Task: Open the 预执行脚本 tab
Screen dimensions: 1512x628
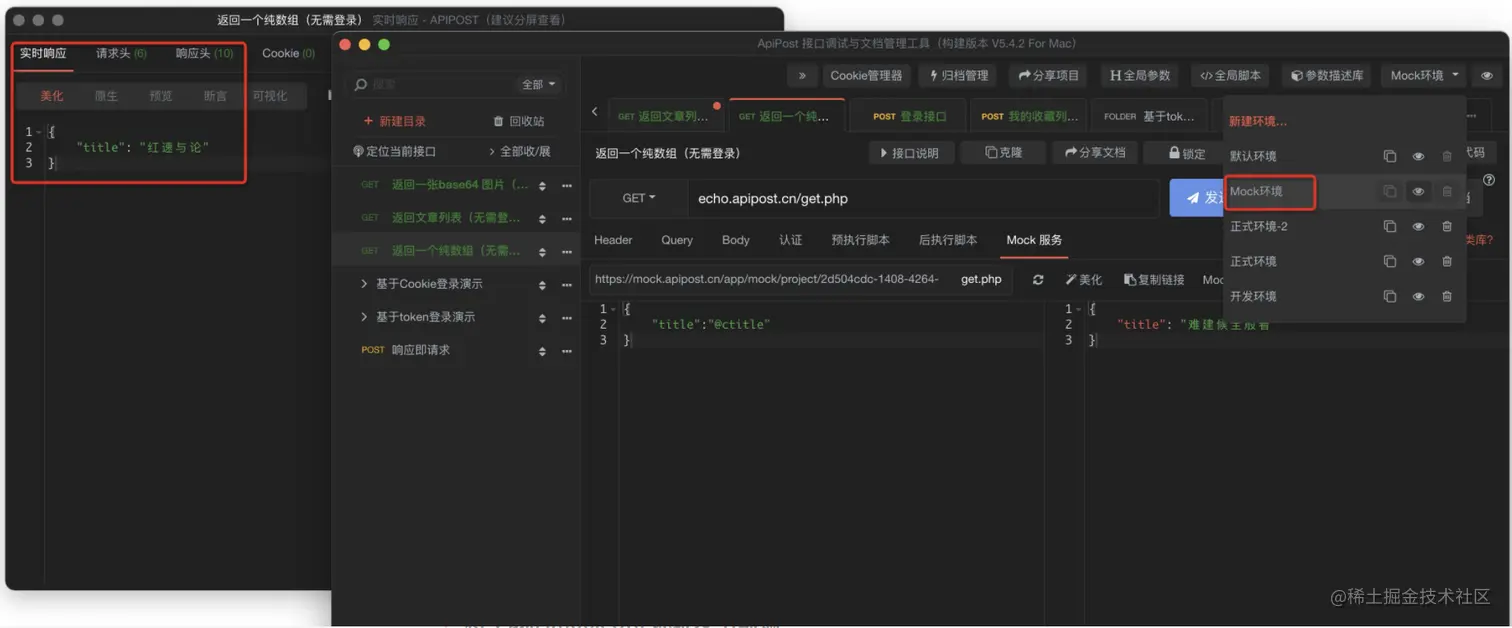Action: pos(860,240)
